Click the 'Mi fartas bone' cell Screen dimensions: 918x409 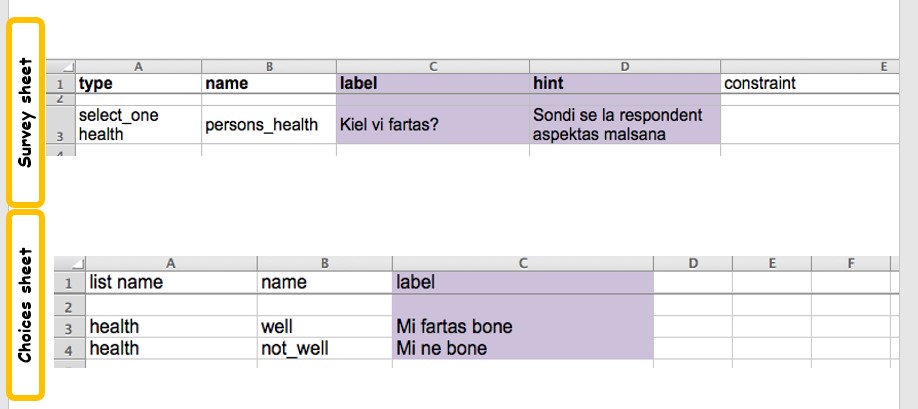522,327
